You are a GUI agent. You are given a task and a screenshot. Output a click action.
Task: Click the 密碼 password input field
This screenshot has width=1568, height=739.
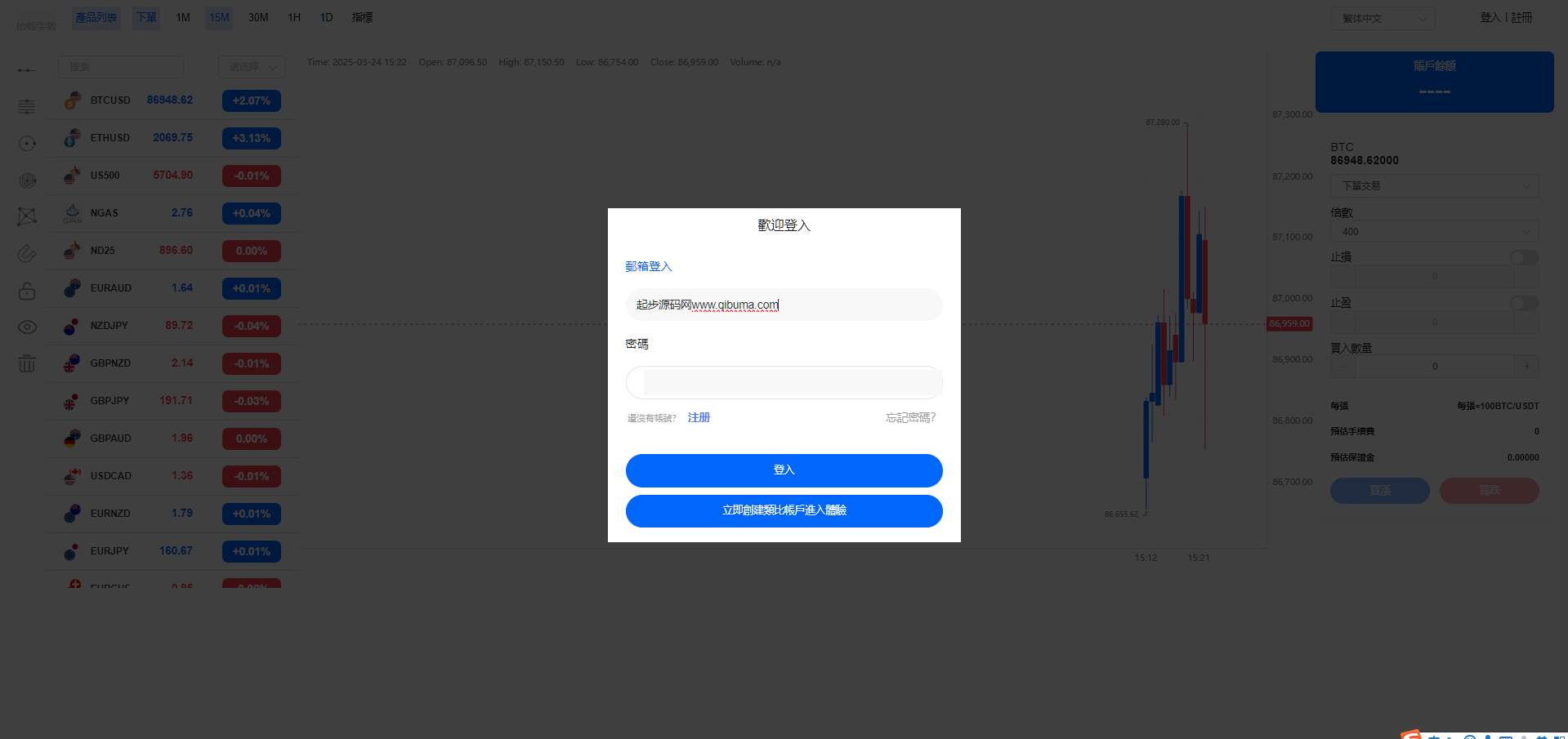point(784,382)
